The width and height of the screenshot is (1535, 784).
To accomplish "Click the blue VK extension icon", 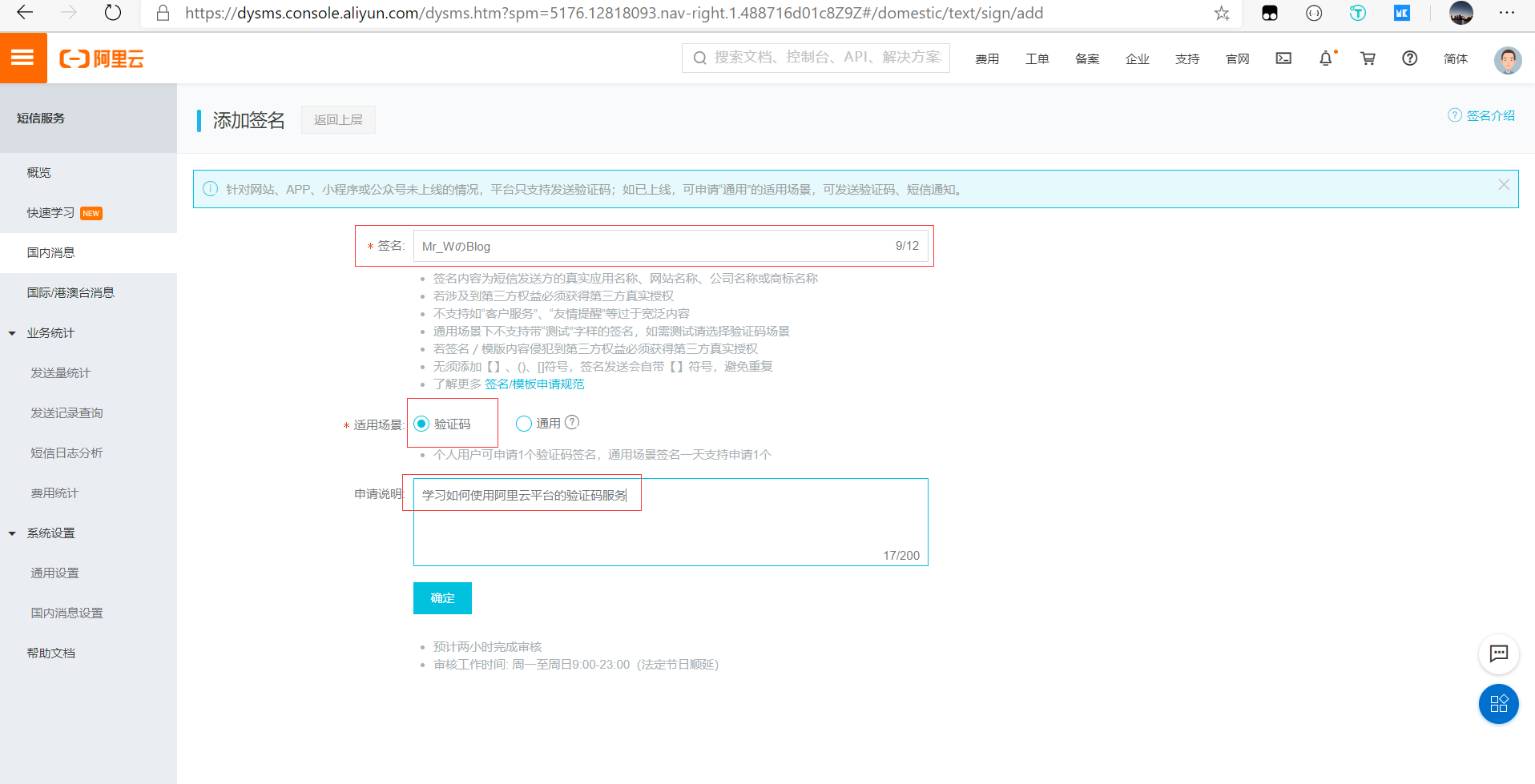I will 1401,13.
